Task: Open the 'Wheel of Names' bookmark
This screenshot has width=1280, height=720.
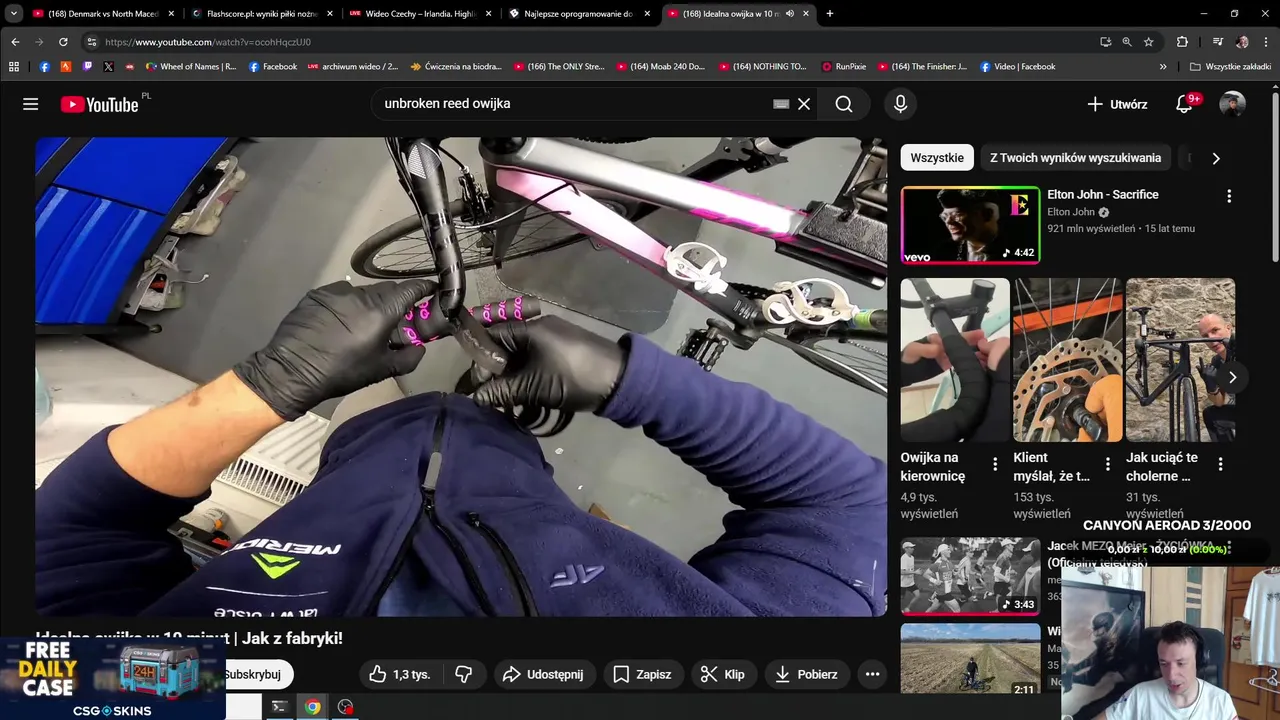Action: click(191, 67)
